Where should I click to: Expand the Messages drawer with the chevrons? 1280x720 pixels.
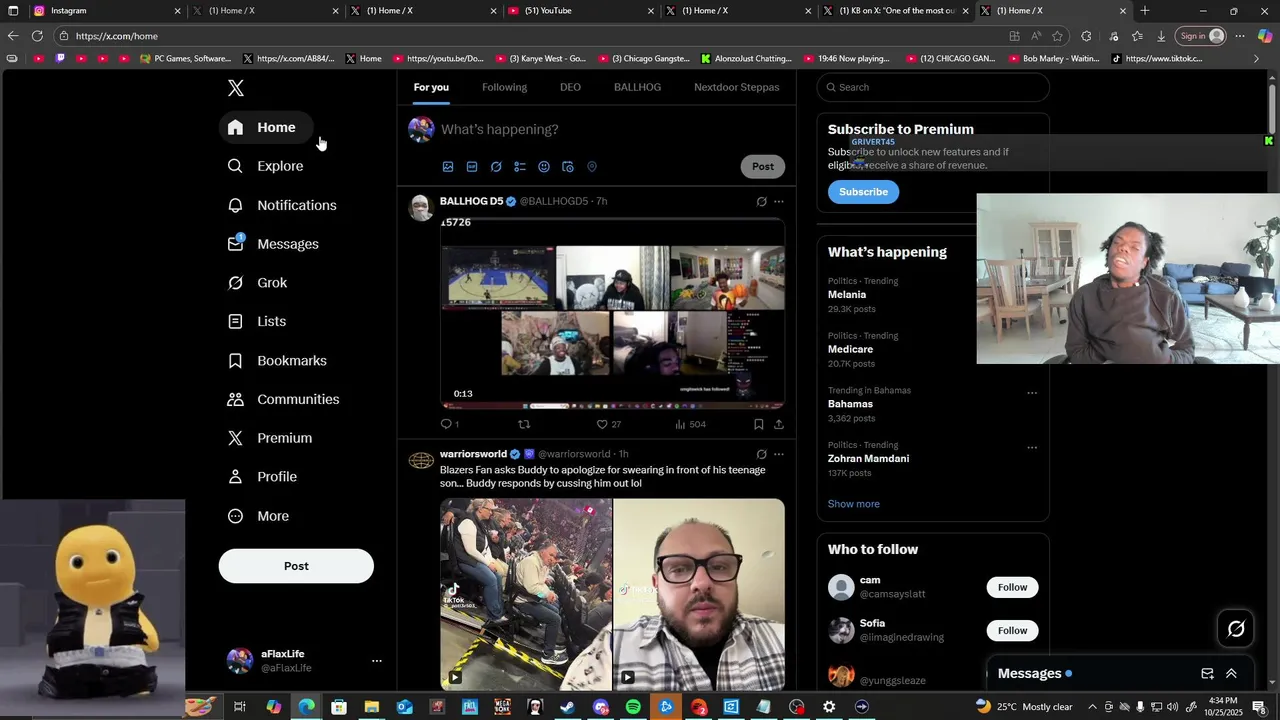pyautogui.click(x=1231, y=674)
